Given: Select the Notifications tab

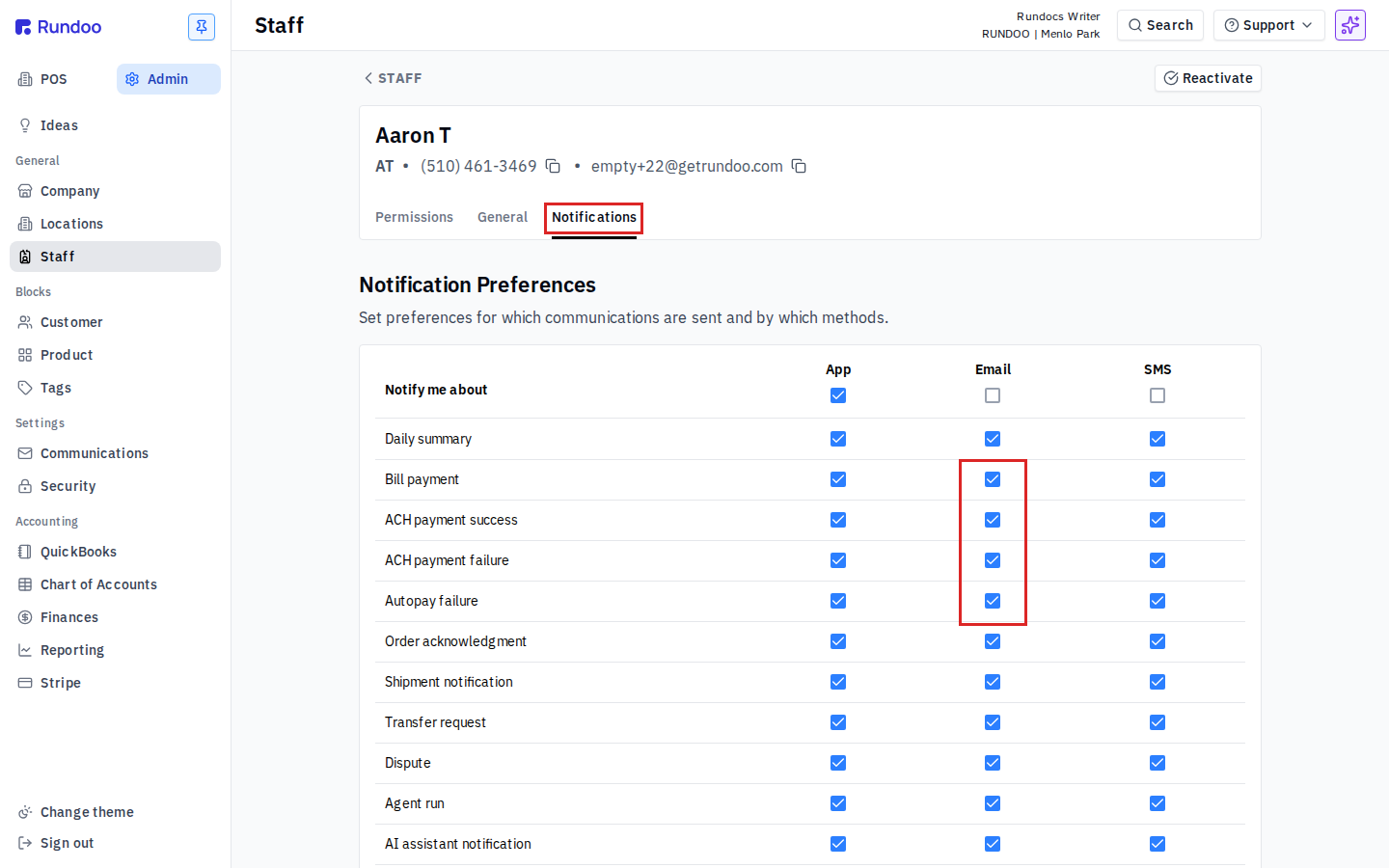Looking at the screenshot, I should (594, 217).
